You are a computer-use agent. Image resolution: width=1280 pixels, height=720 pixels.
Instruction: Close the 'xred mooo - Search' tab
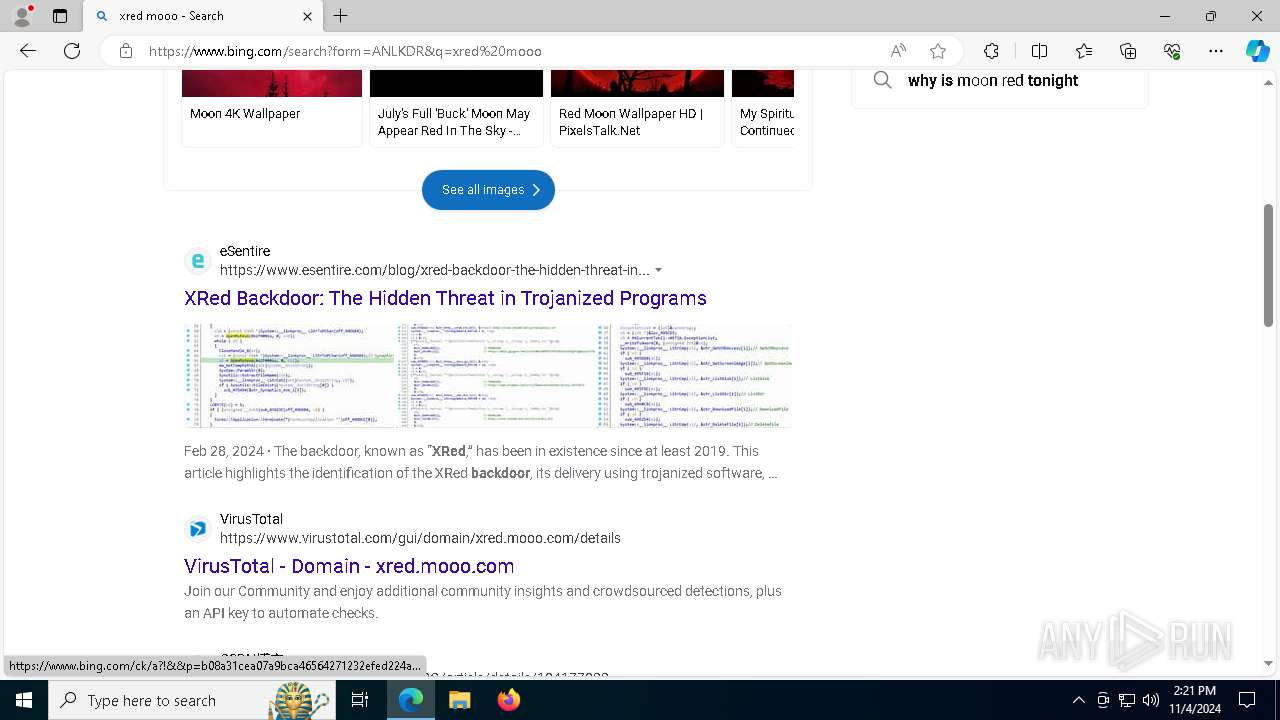pos(307,16)
